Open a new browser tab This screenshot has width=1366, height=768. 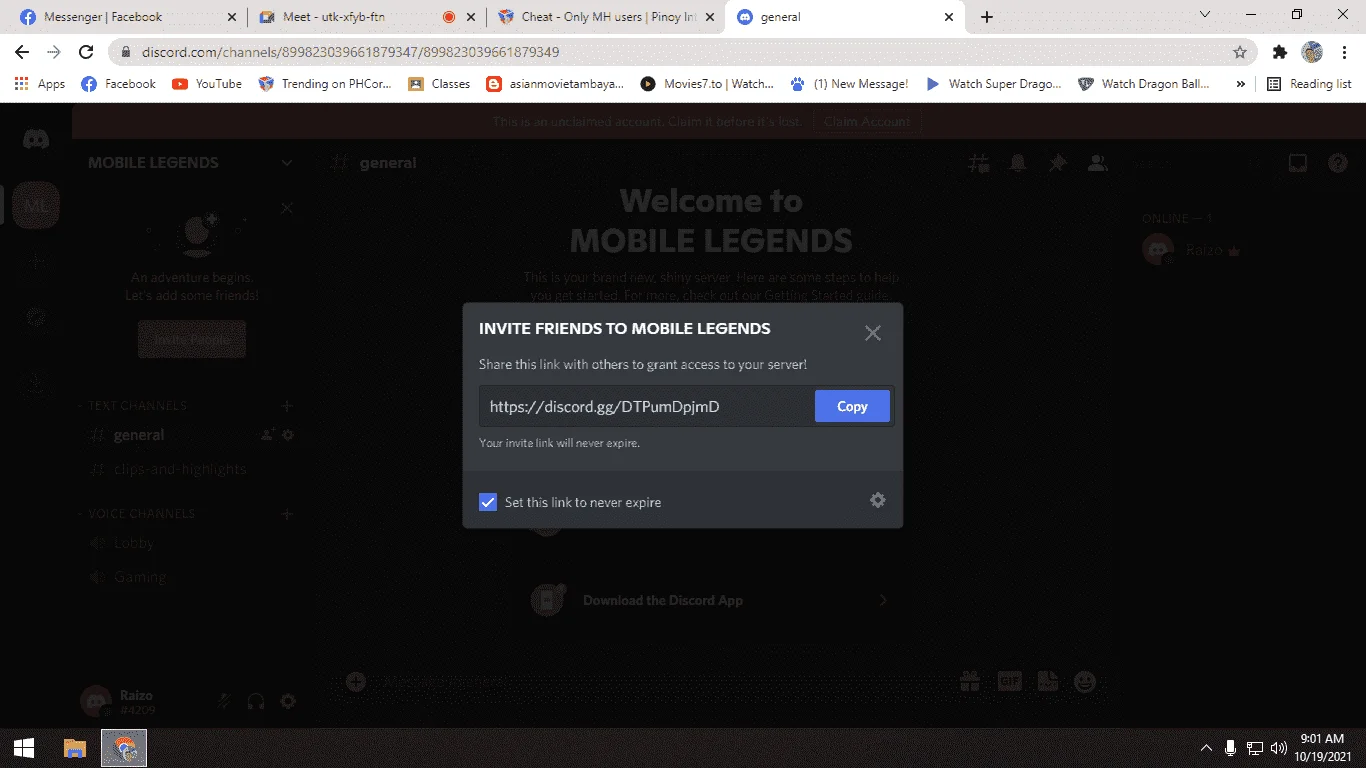pos(987,17)
